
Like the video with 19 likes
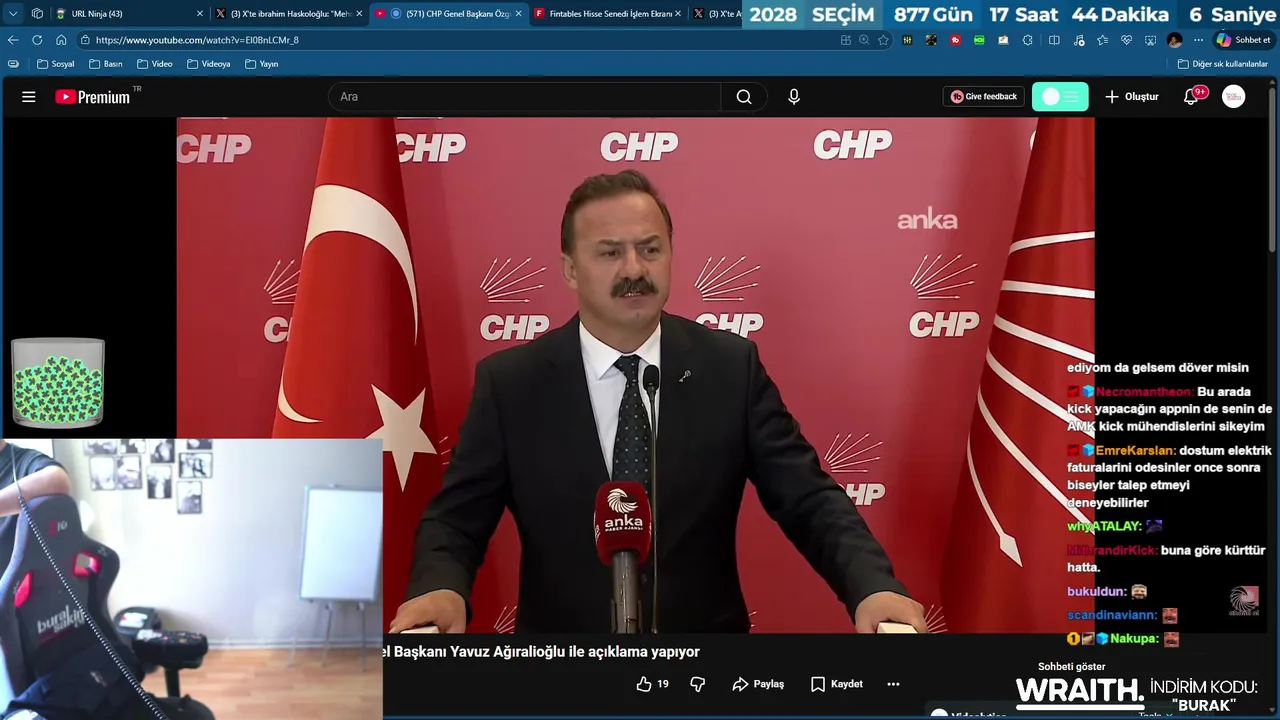point(652,684)
